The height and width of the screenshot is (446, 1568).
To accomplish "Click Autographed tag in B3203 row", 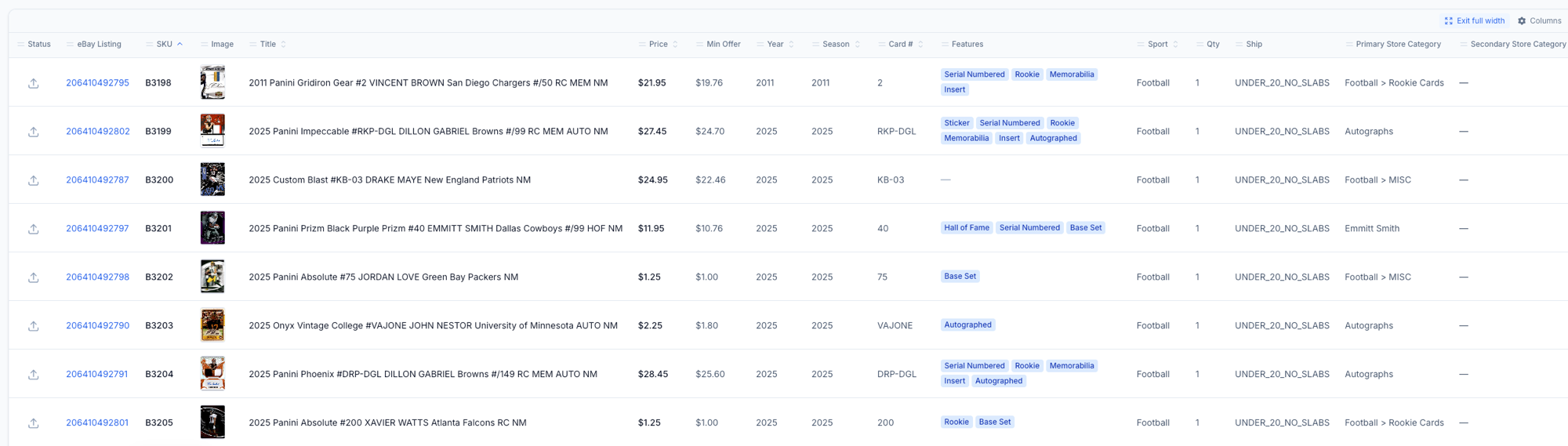I will pyautogui.click(x=967, y=325).
